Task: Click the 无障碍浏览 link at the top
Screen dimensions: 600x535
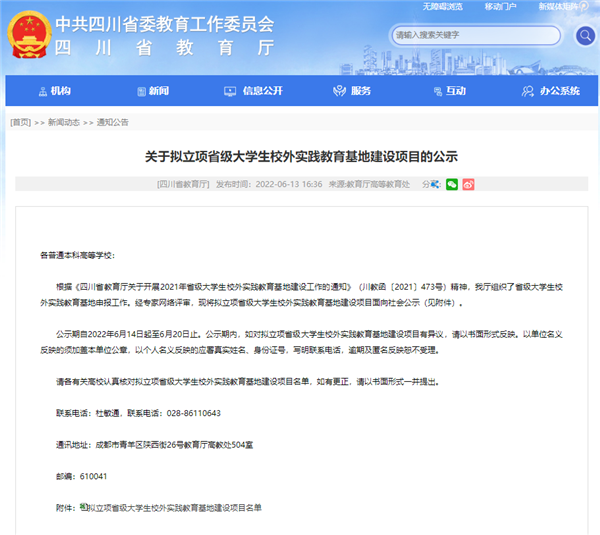Action: pyautogui.click(x=443, y=7)
